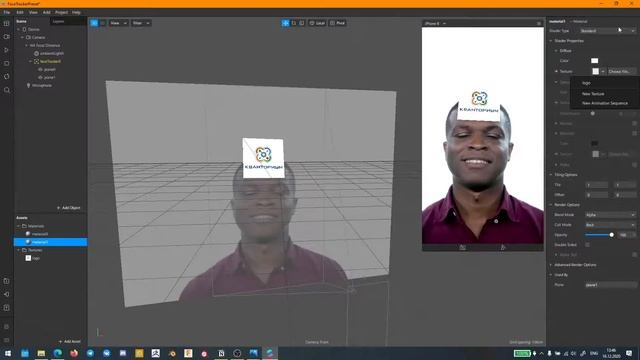Select the move manipulator tool in viewport toolbar
The height and width of the screenshot is (360, 640).
click(285, 23)
